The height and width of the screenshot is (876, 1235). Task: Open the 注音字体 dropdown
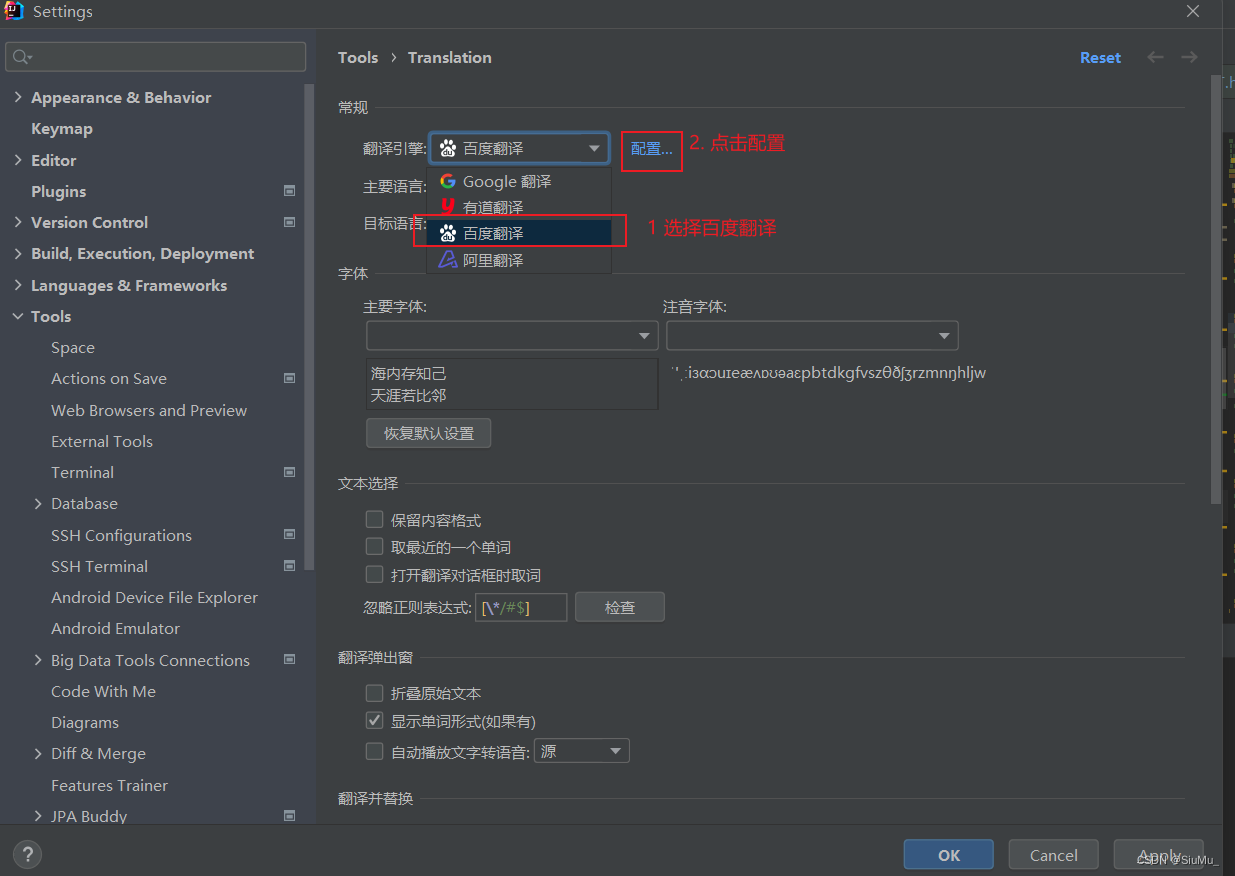(x=812, y=335)
